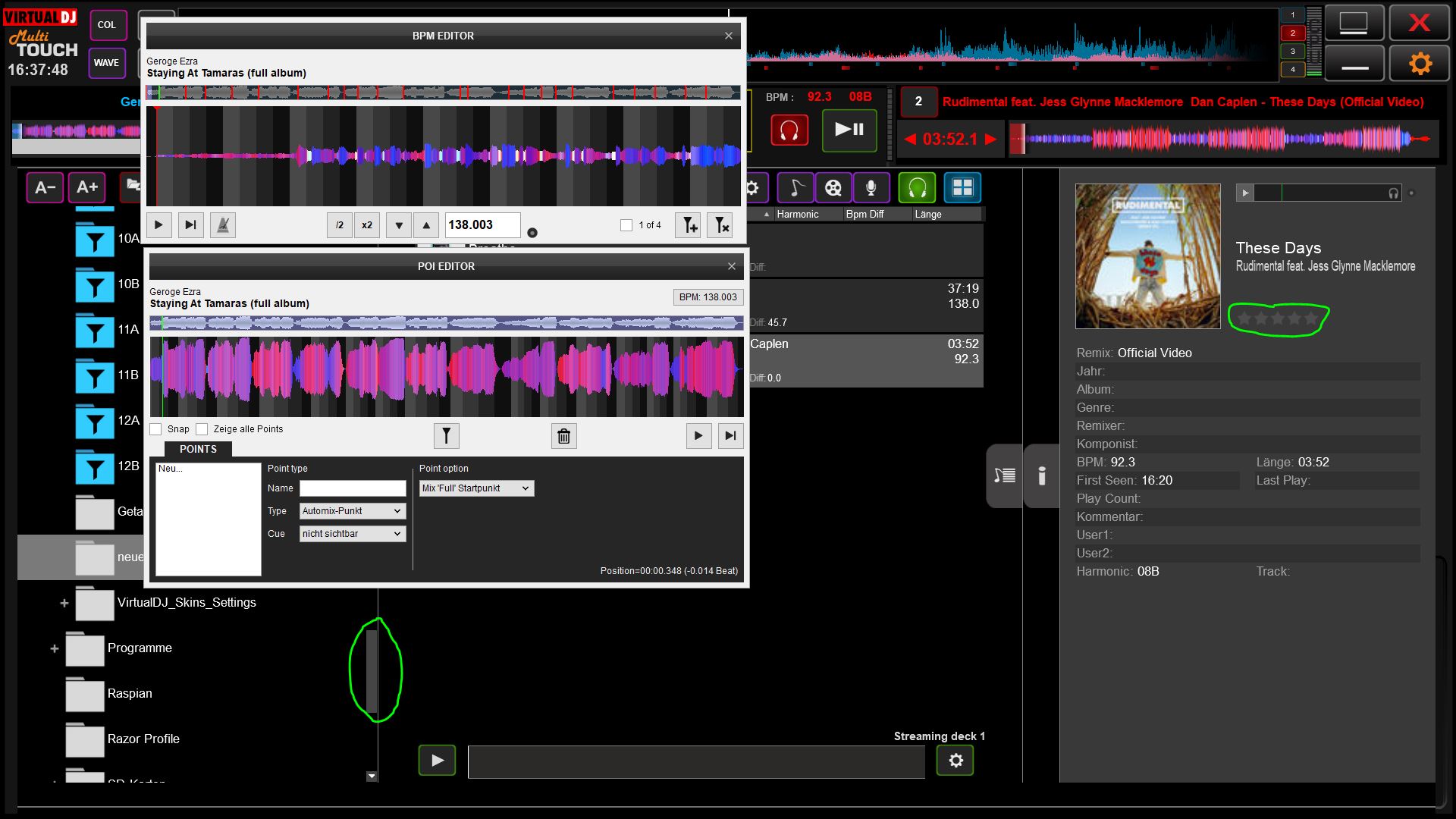Click the folder tree scroll-down arrow

coord(372,777)
